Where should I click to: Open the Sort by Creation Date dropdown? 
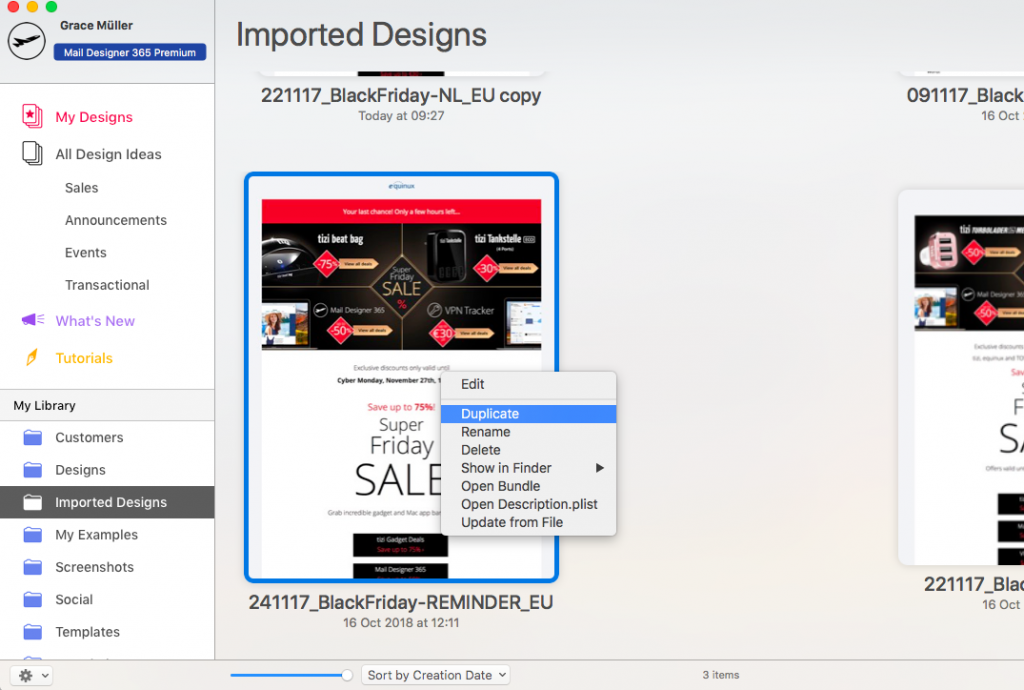coord(436,675)
